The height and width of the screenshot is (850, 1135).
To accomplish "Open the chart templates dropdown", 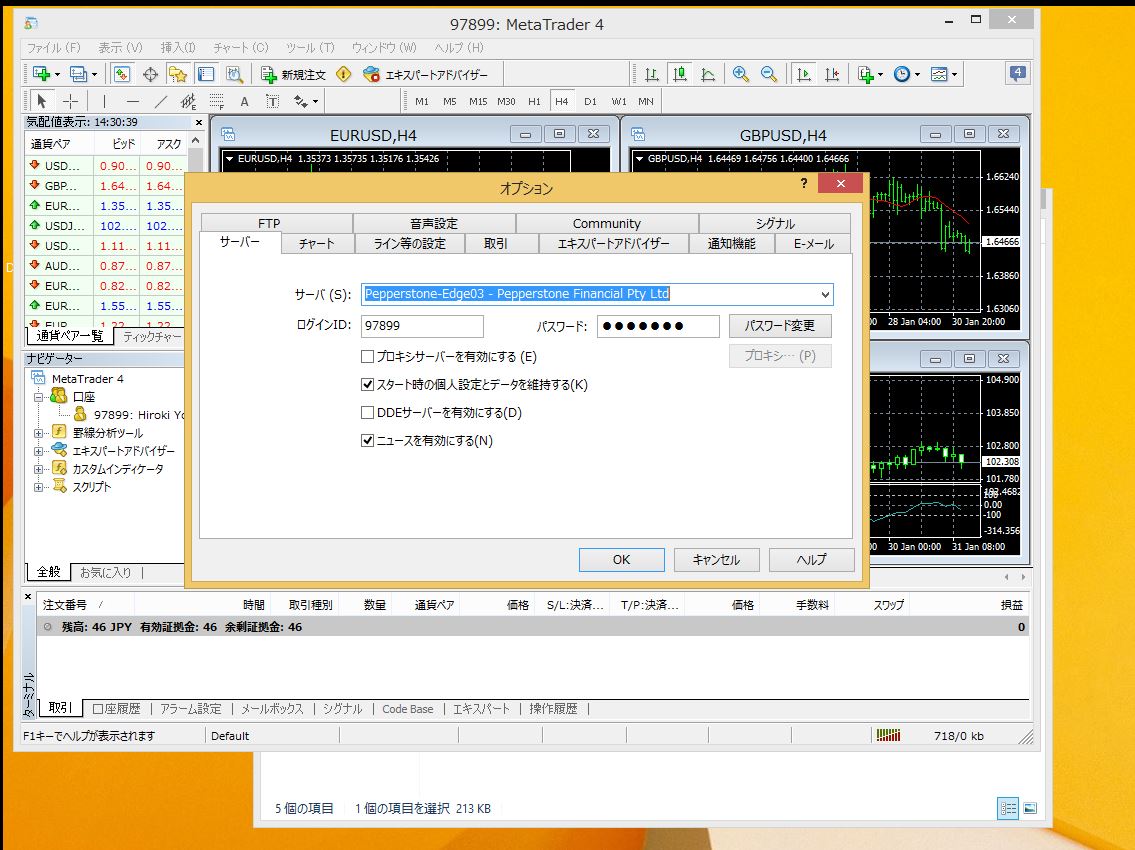I will [943, 74].
